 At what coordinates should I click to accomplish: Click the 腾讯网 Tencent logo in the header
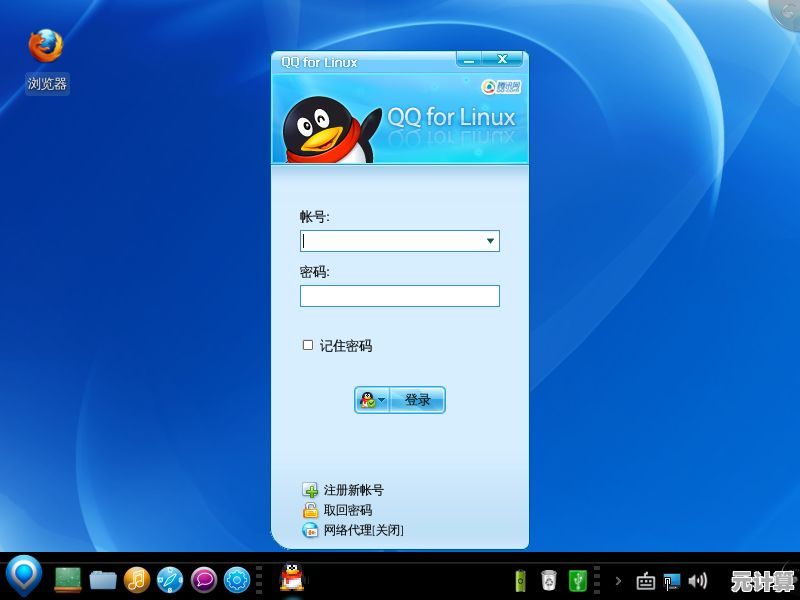501,87
